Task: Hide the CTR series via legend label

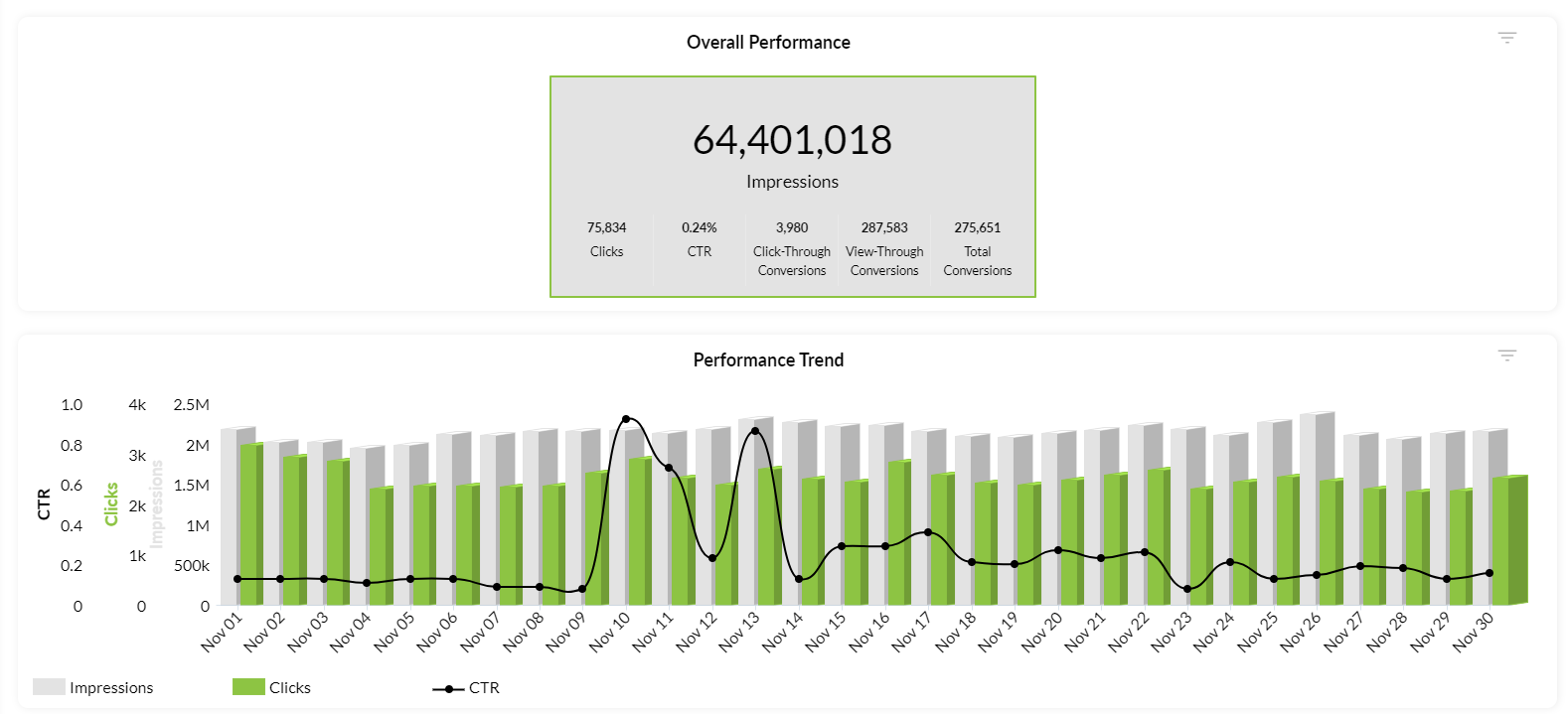Action: [x=484, y=688]
